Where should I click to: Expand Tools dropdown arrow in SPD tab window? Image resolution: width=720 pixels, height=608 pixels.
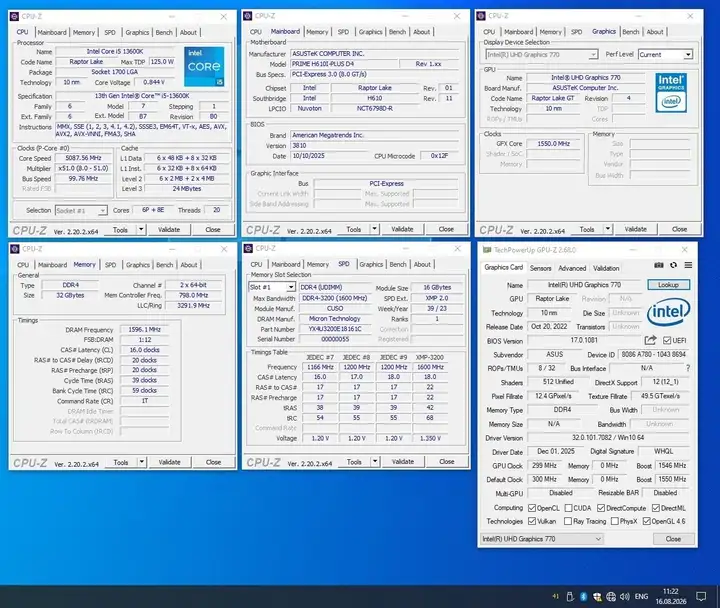tap(375, 462)
